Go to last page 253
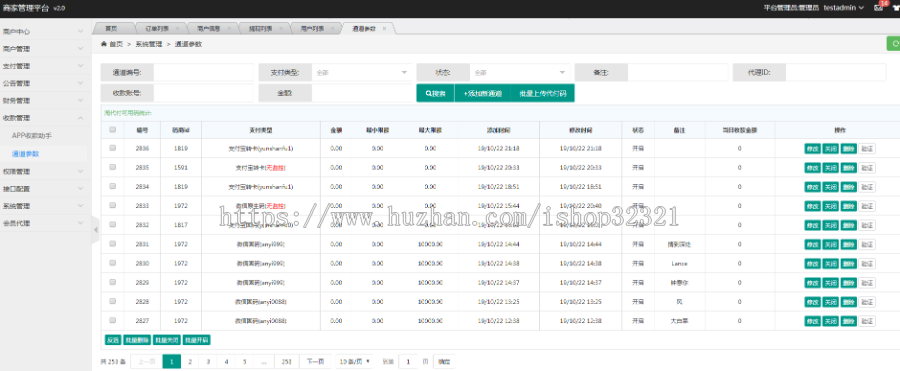 tap(286, 361)
